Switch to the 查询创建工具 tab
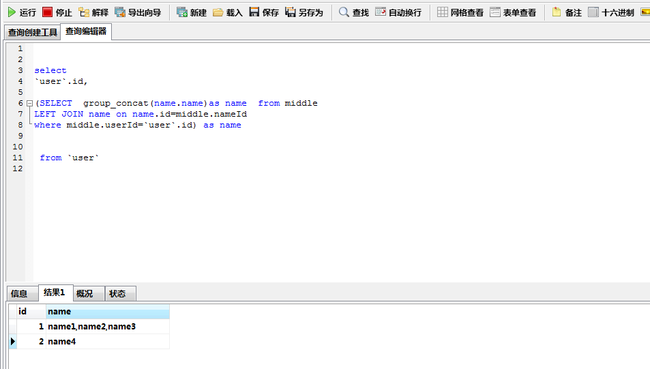 click(32, 32)
